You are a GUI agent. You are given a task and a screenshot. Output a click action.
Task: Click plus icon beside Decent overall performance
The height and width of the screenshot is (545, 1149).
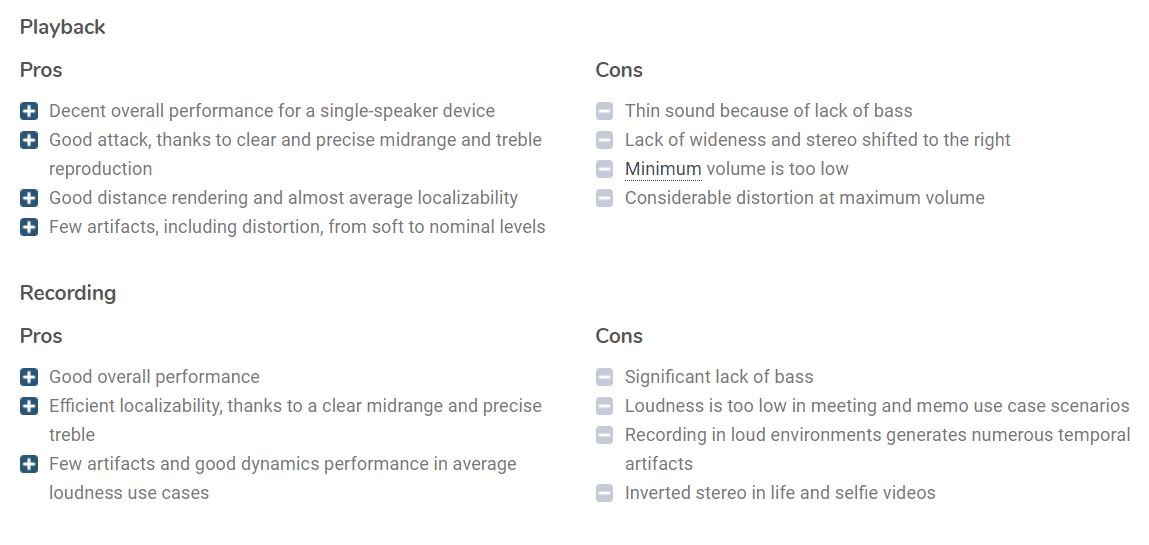29,111
